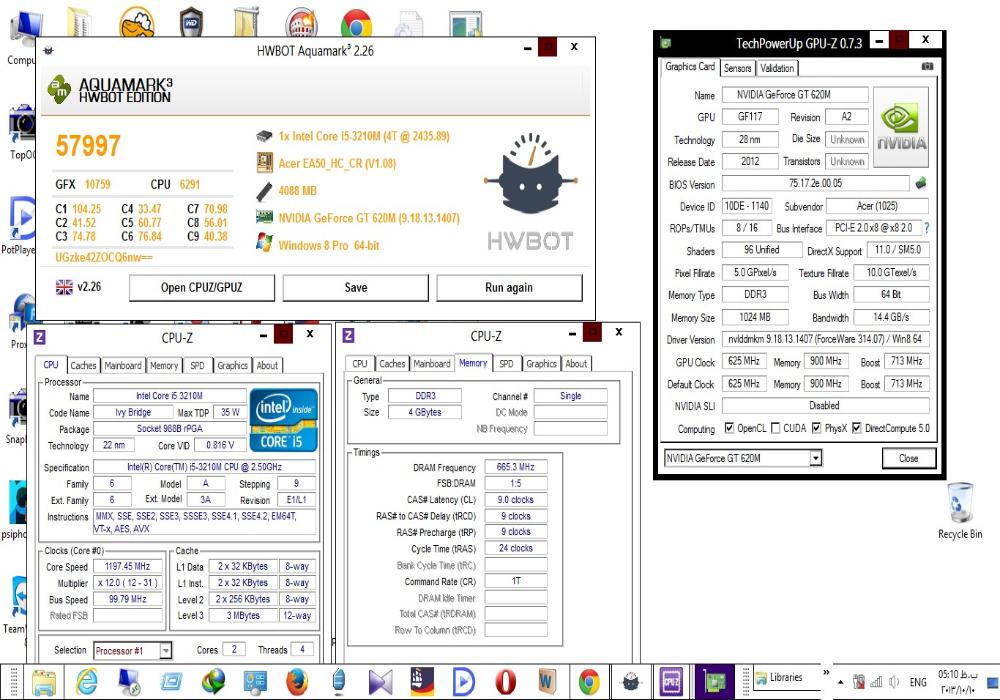Click the DRAM Frequency value 665.3 MHz

tap(515, 467)
